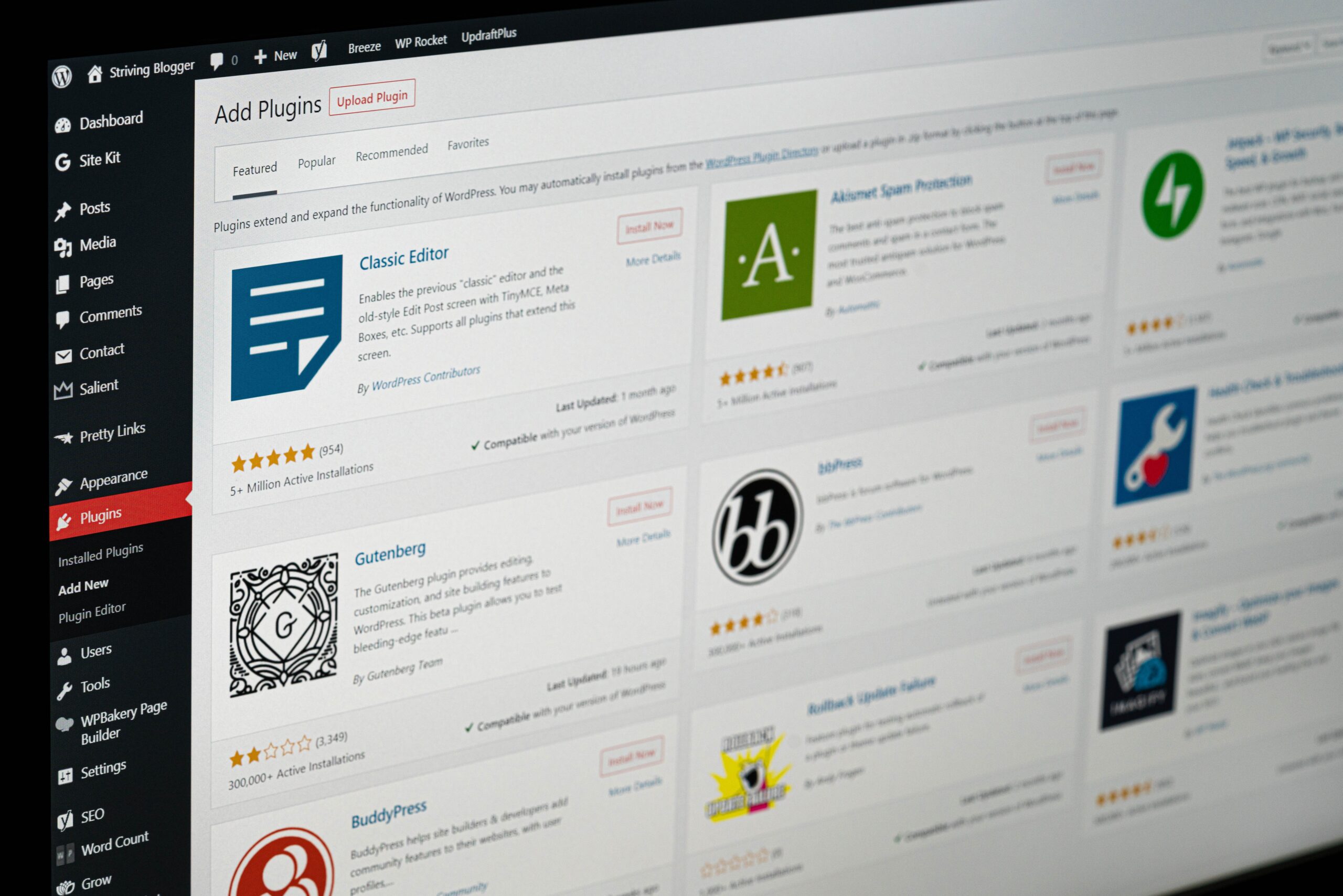Open the Favorites tab filter
This screenshot has height=896, width=1343.
467,148
